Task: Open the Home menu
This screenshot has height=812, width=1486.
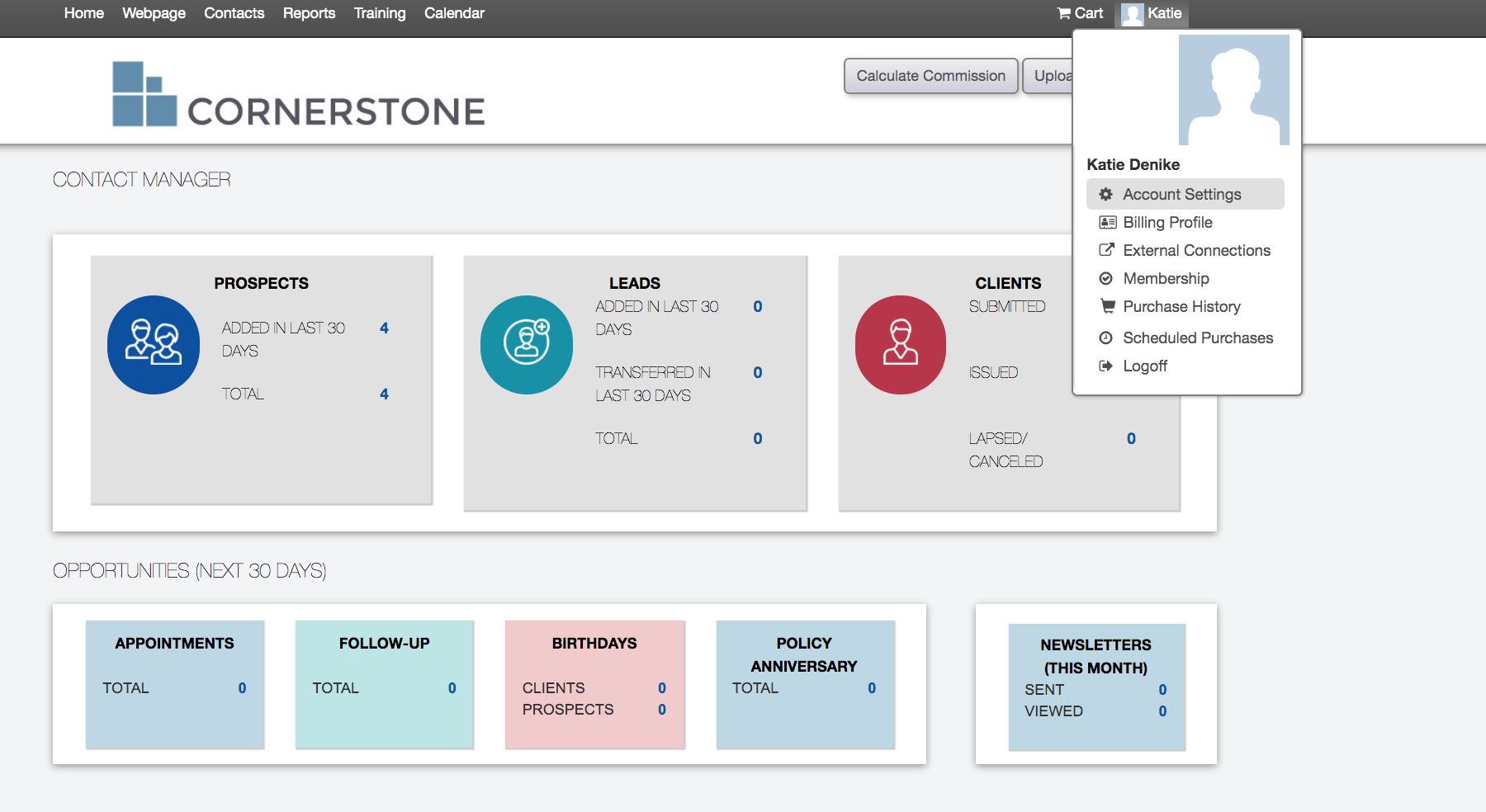Action: click(x=84, y=13)
